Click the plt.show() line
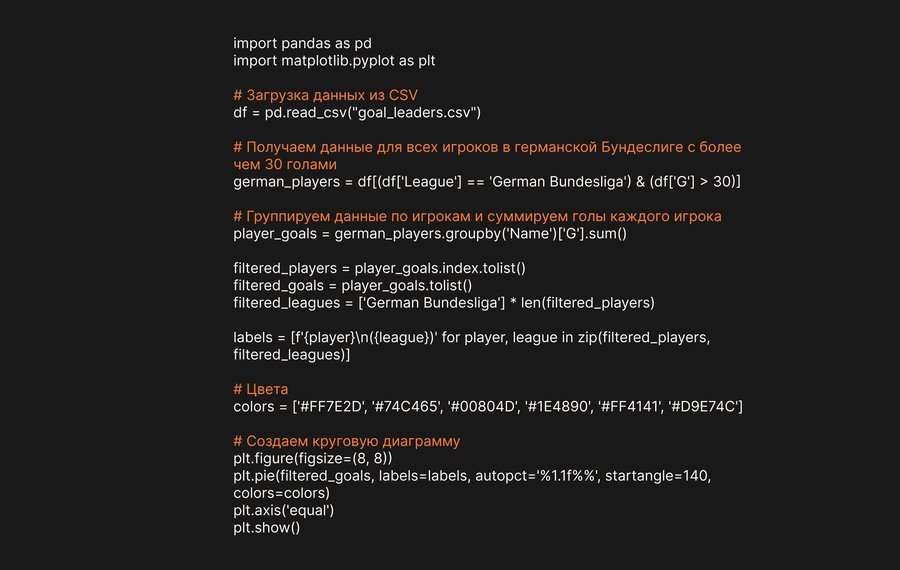The width and height of the screenshot is (900, 570). (x=266, y=527)
